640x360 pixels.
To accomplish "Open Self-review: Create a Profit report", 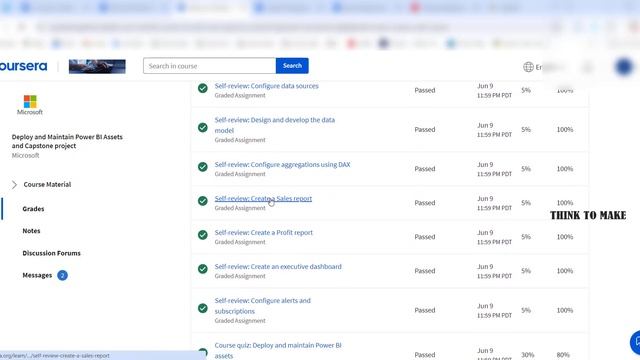I will 264,232.
